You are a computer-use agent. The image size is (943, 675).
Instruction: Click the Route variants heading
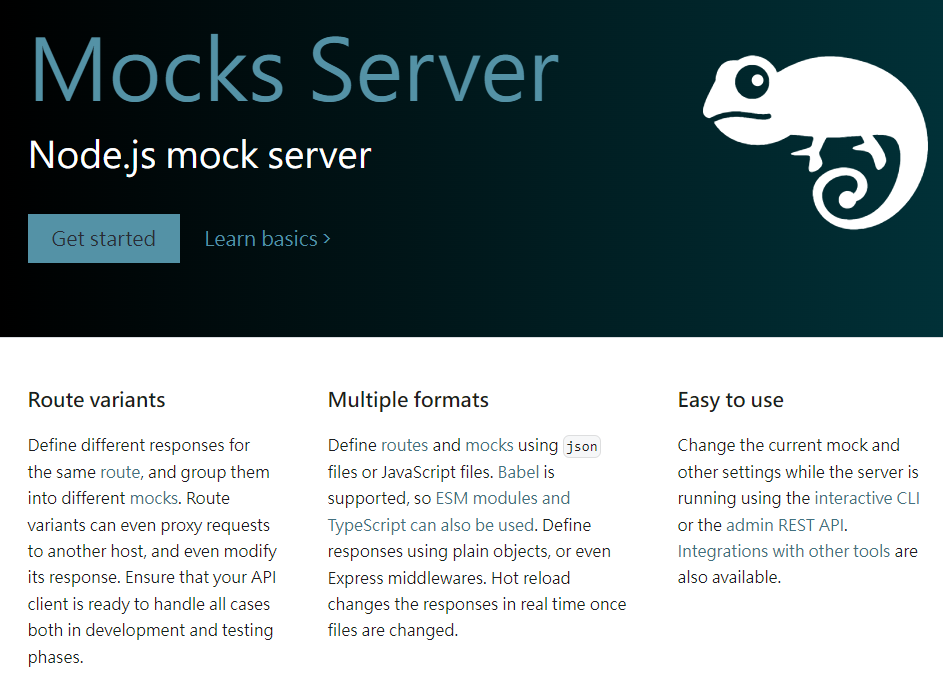96,400
